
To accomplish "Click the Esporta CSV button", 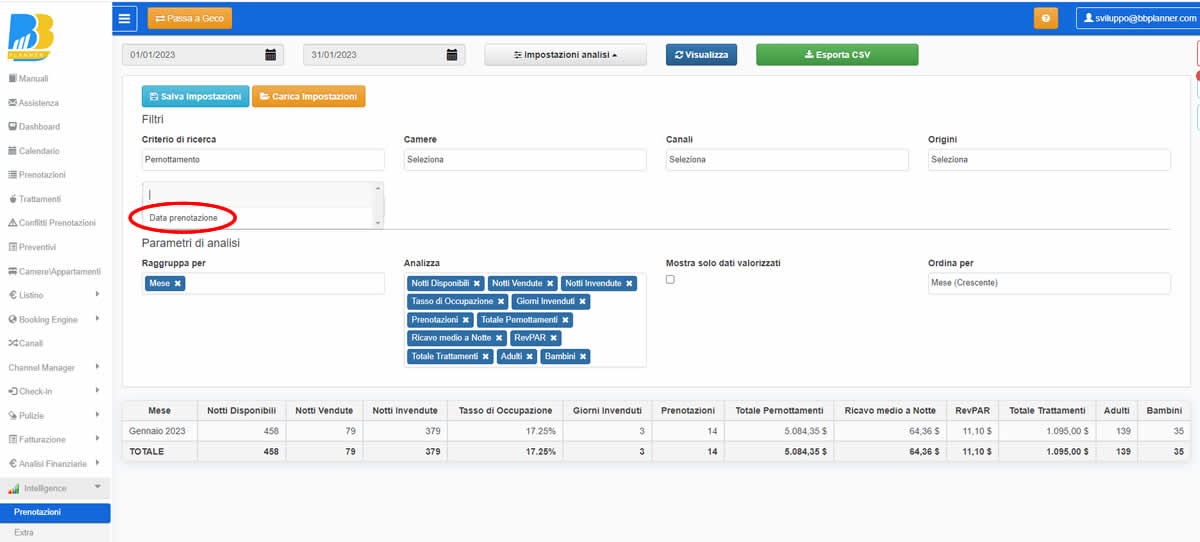I will point(836,55).
